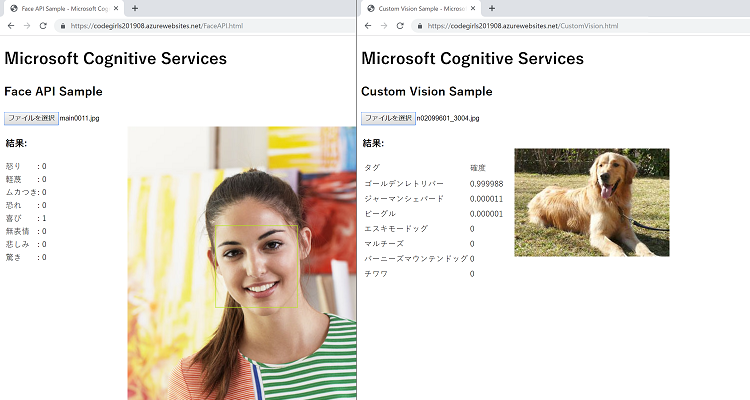Viewport: 750px width, 400px height.
Task: Click the golden retriever photo
Action: point(592,202)
